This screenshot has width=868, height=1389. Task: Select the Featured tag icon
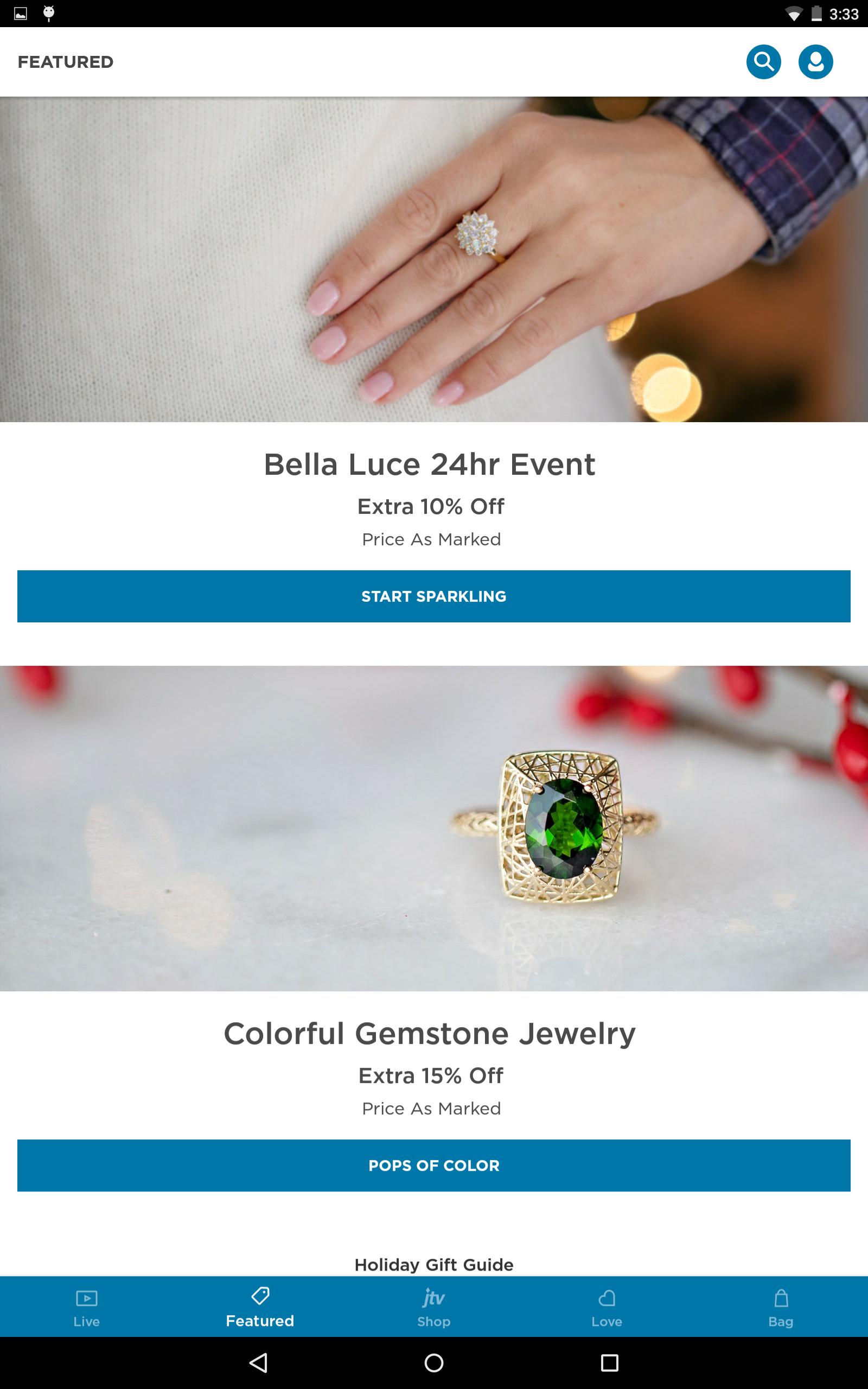260,1296
